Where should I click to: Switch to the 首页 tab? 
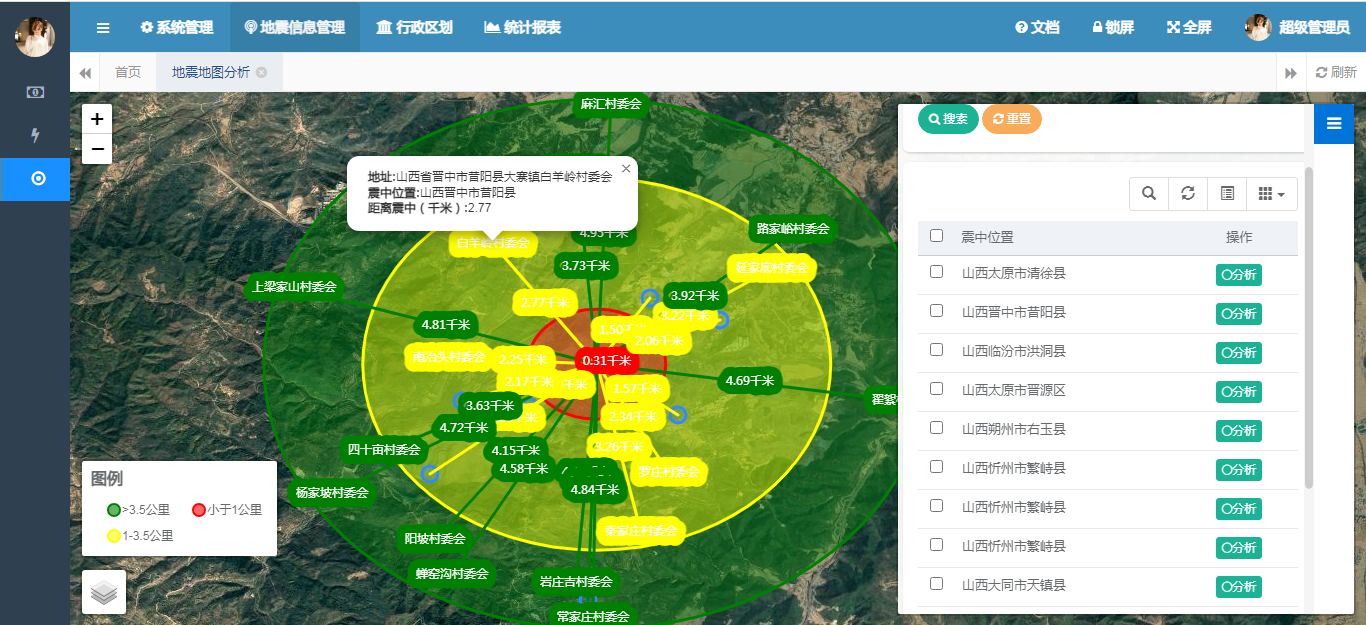(128, 72)
